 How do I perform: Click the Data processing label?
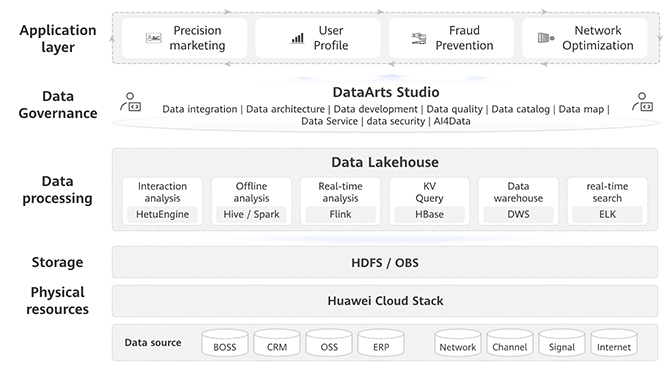(x=57, y=190)
